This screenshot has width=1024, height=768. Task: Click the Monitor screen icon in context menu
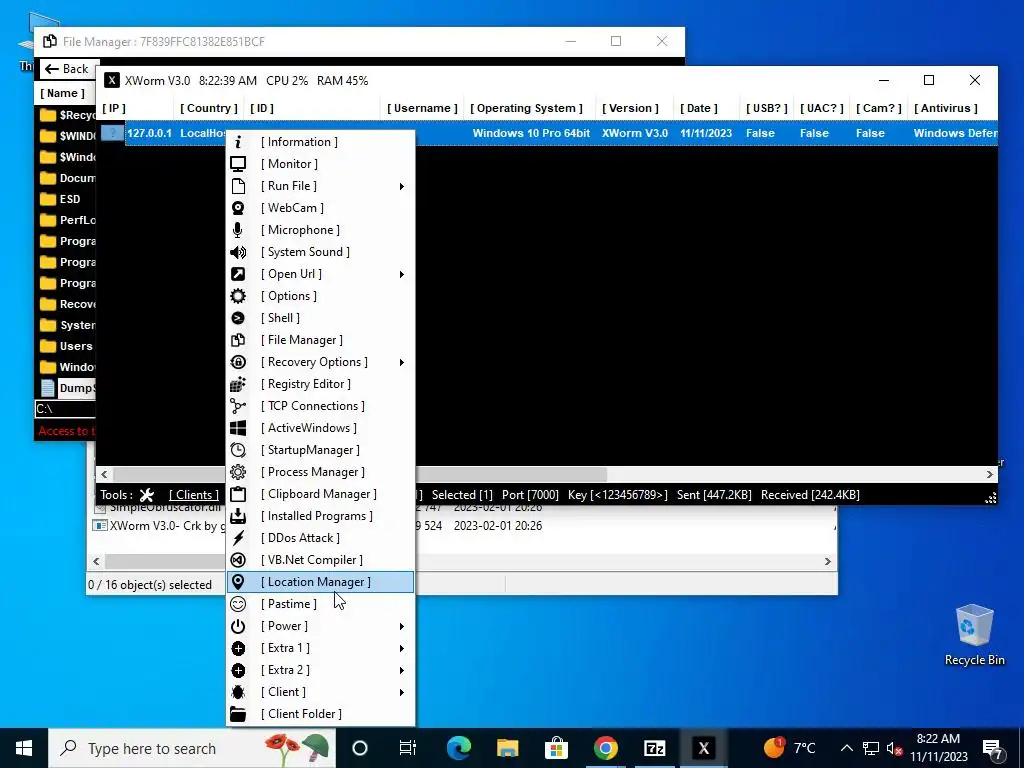(x=238, y=164)
